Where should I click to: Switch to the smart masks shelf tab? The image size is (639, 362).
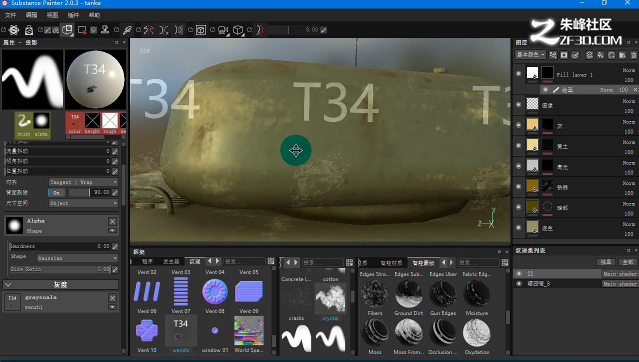coord(423,263)
